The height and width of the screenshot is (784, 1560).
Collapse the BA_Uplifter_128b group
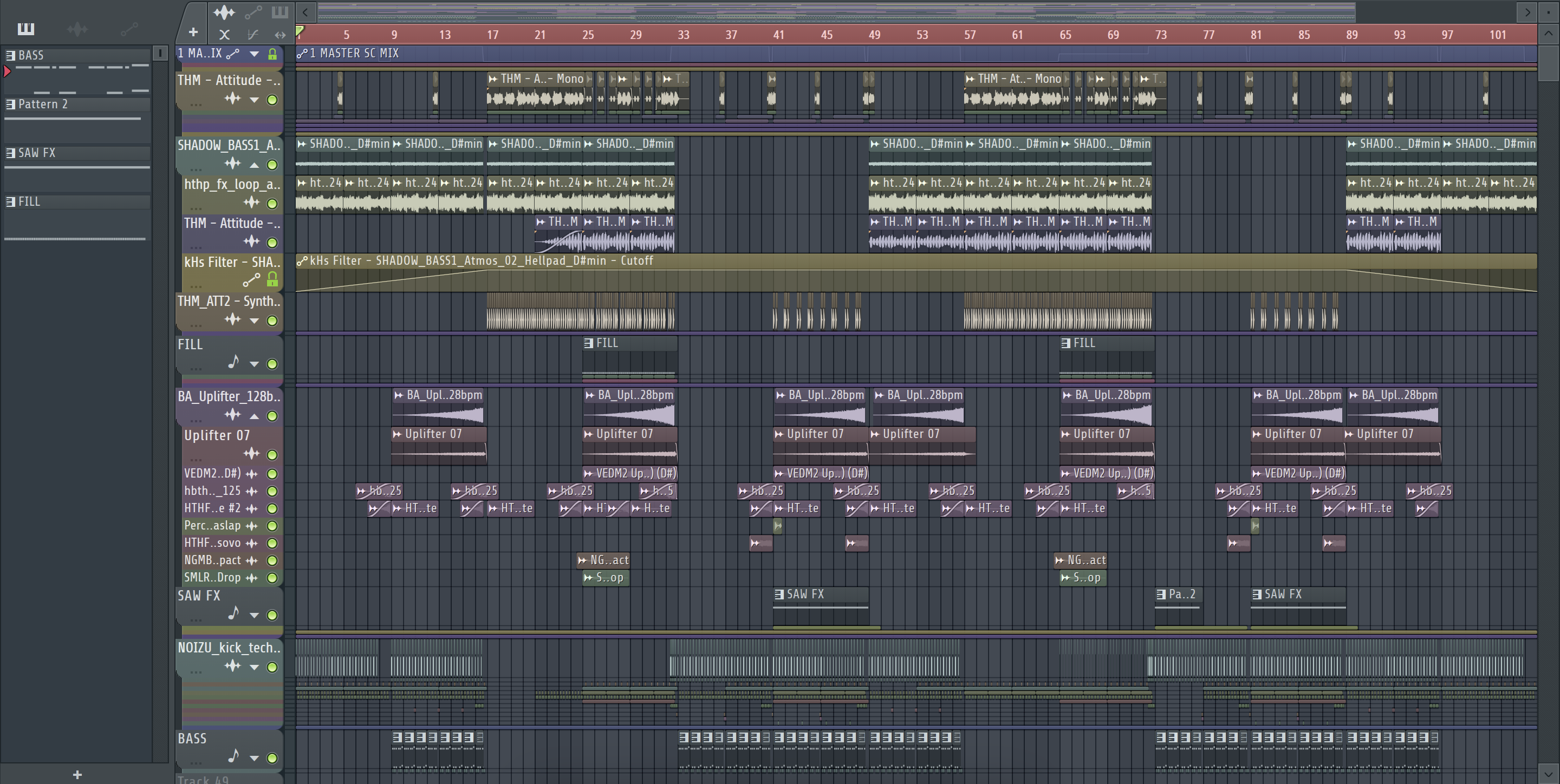click(x=255, y=416)
